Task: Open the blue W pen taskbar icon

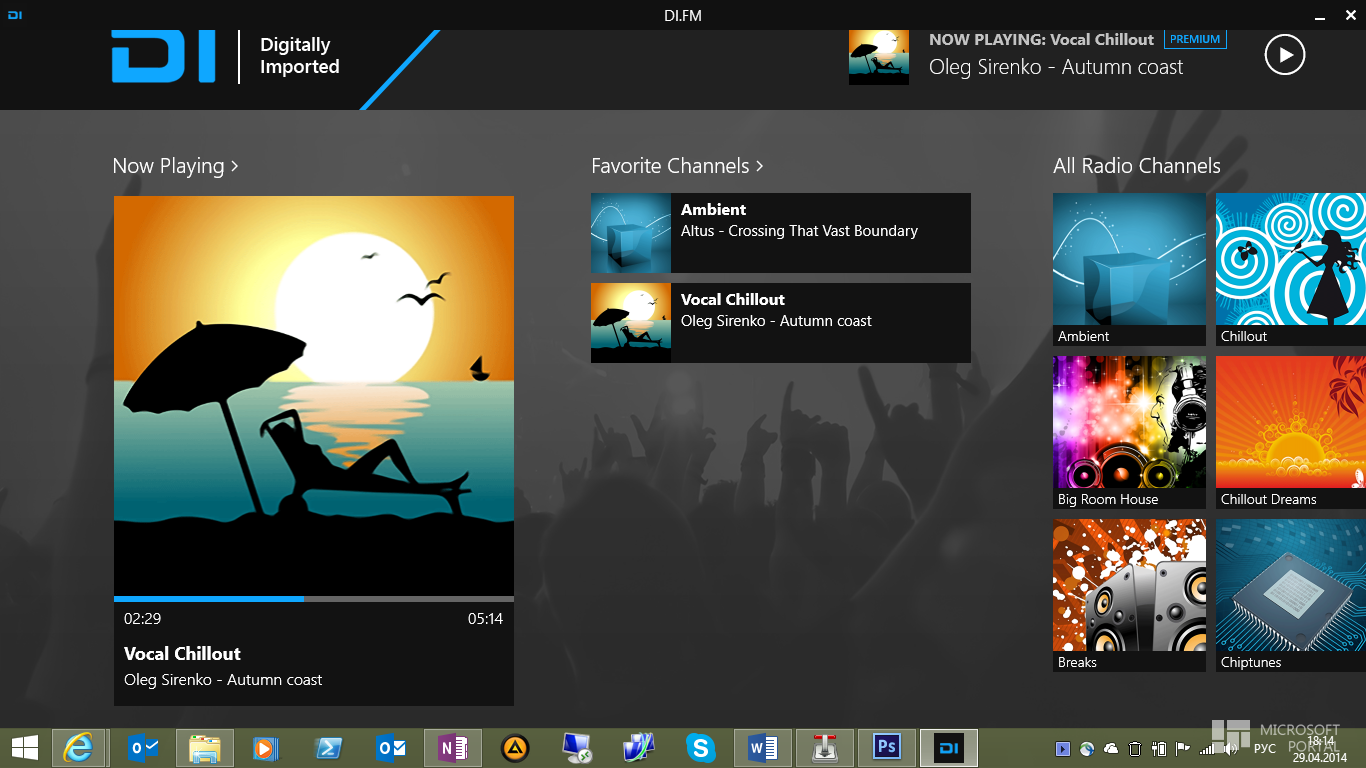Action: tap(639, 748)
